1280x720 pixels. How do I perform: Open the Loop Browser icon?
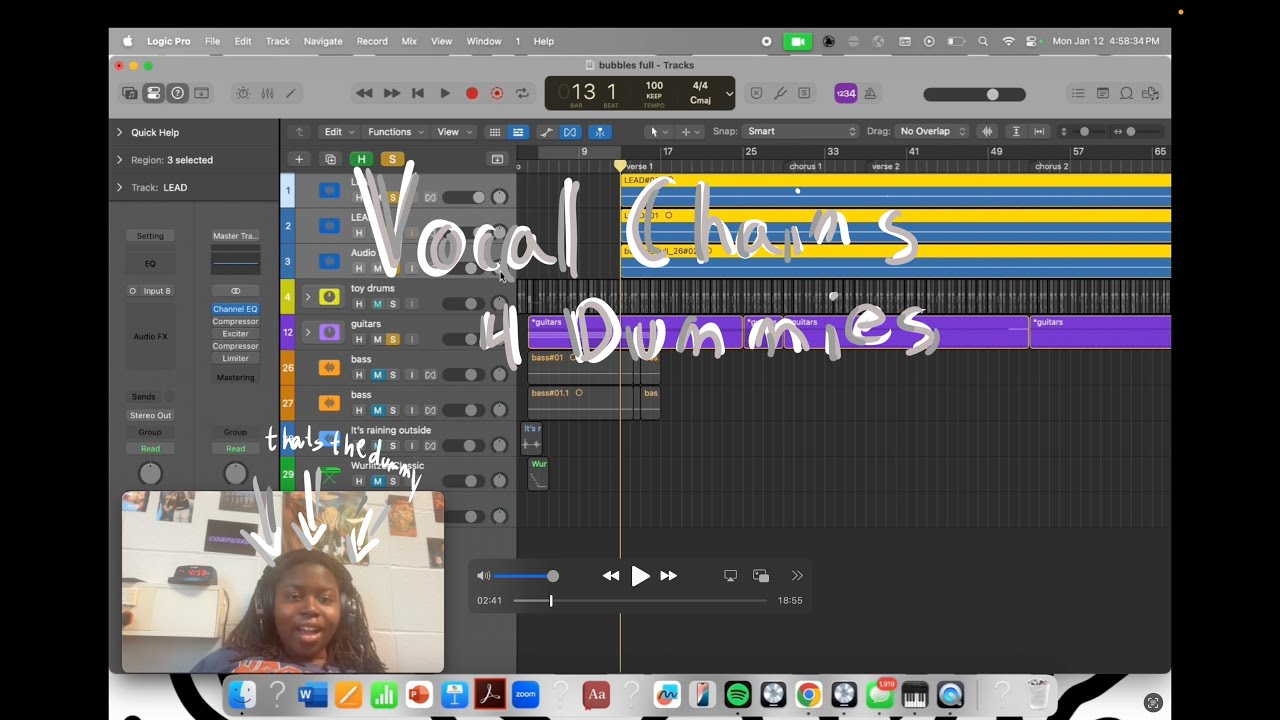coord(1126,93)
